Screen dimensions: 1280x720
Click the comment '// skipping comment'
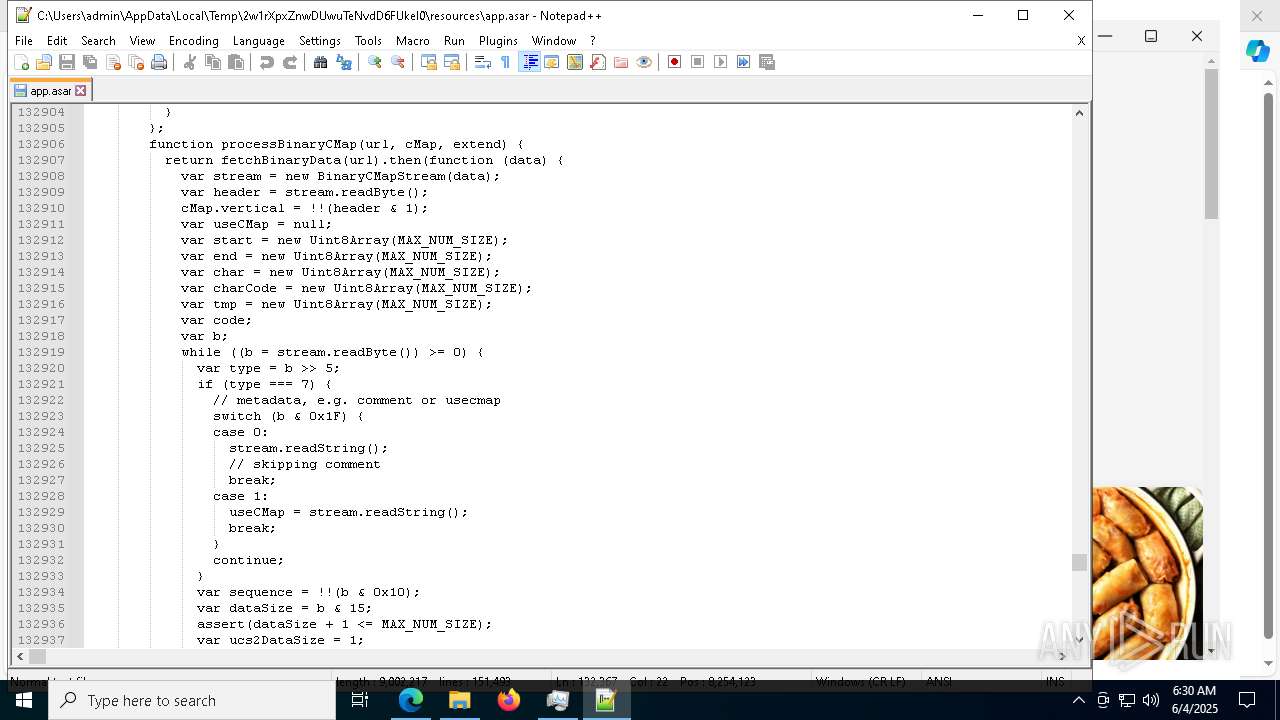pos(304,464)
